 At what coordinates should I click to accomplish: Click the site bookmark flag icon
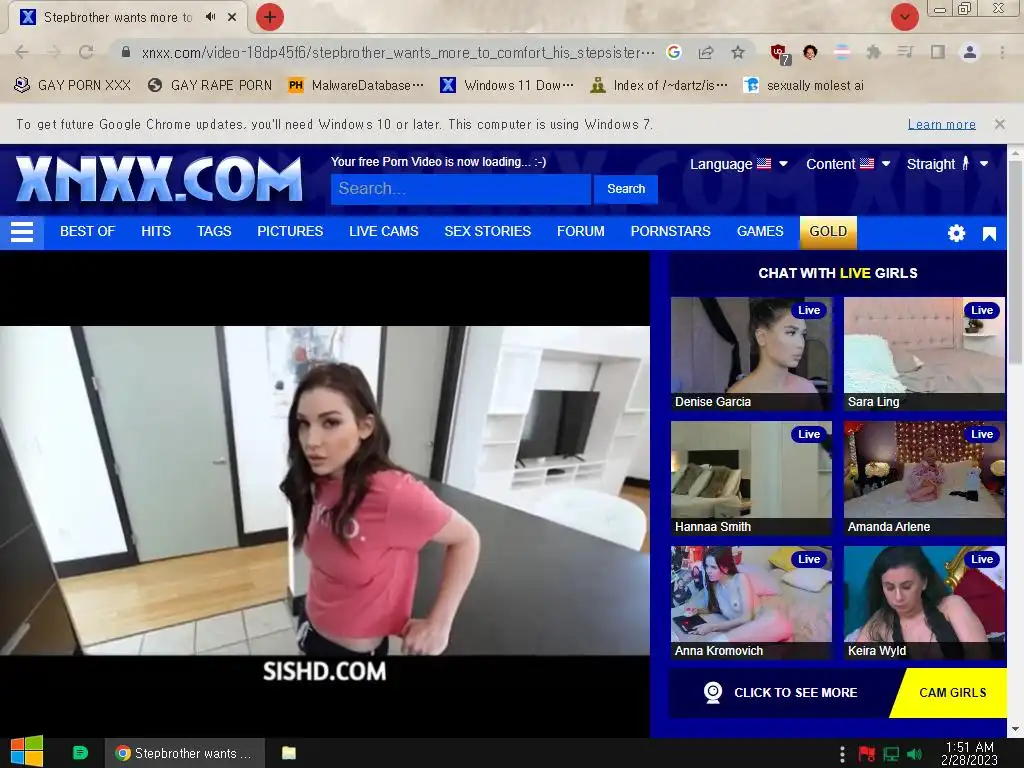click(989, 234)
